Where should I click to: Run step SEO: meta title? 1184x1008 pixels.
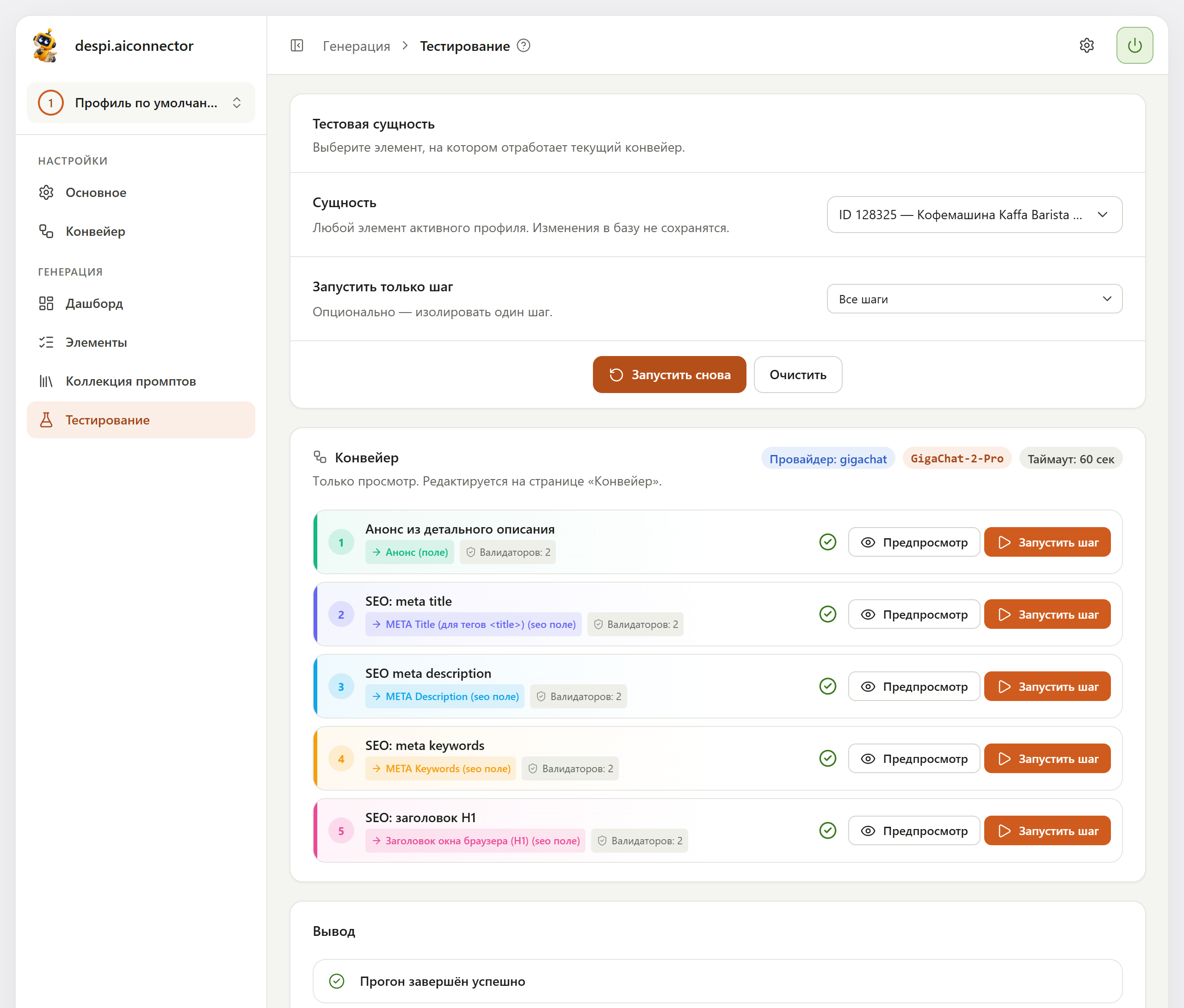click(x=1047, y=615)
